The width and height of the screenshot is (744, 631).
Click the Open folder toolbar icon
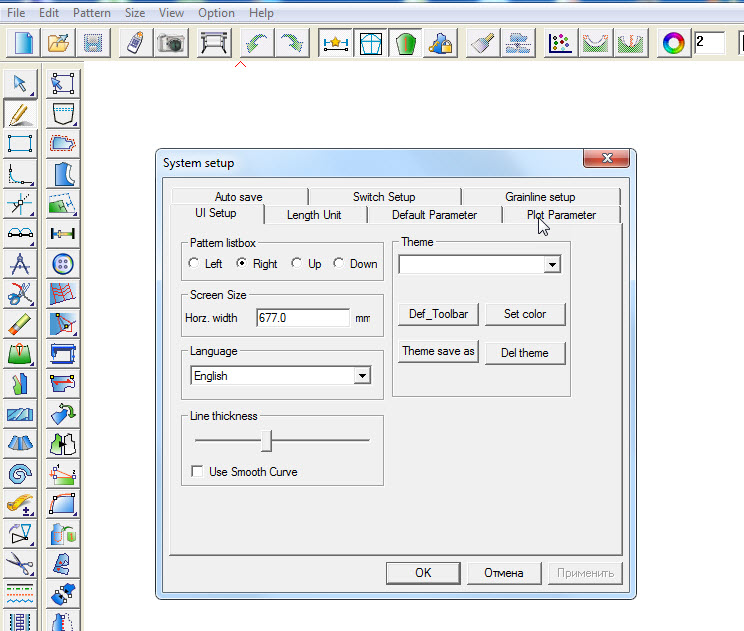click(59, 43)
